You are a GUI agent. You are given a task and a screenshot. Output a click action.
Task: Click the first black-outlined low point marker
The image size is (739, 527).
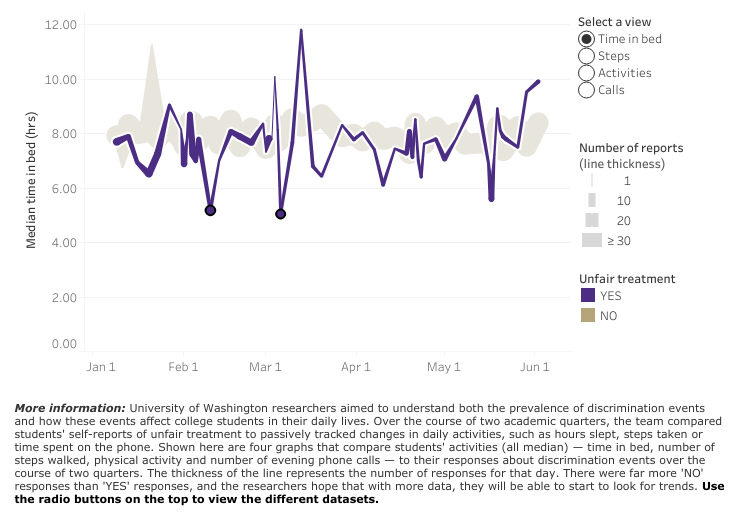point(210,210)
